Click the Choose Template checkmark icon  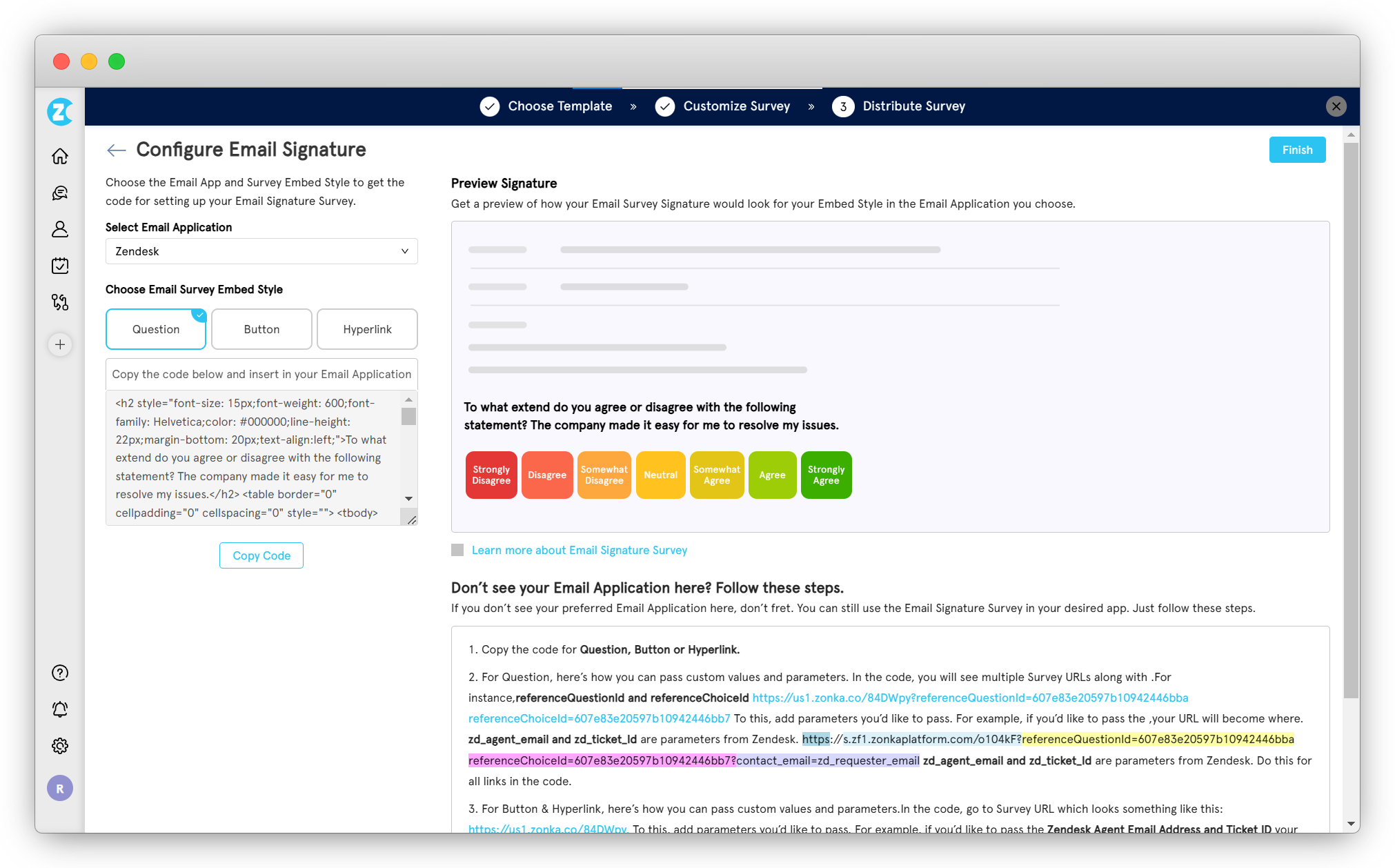coord(490,106)
